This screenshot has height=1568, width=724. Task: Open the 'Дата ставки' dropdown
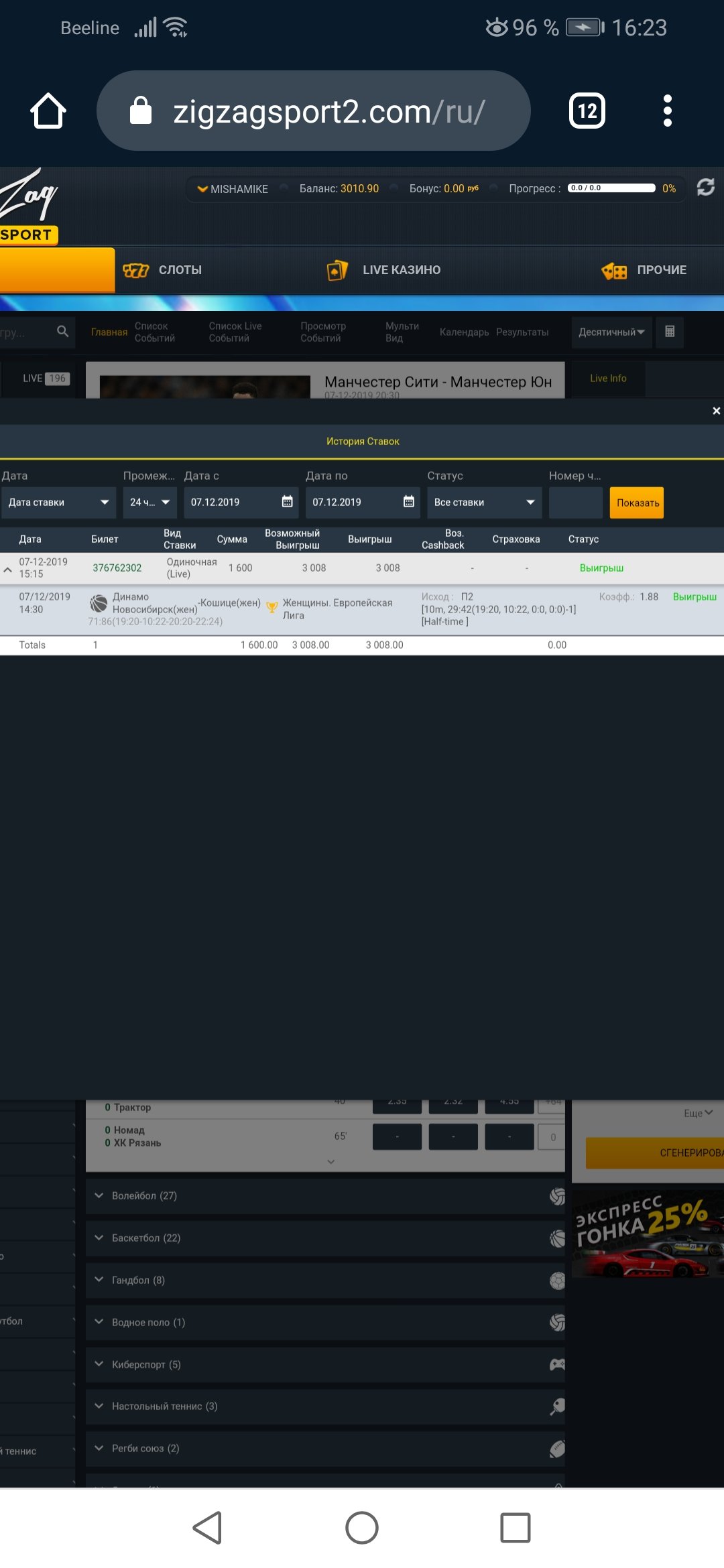pos(58,503)
